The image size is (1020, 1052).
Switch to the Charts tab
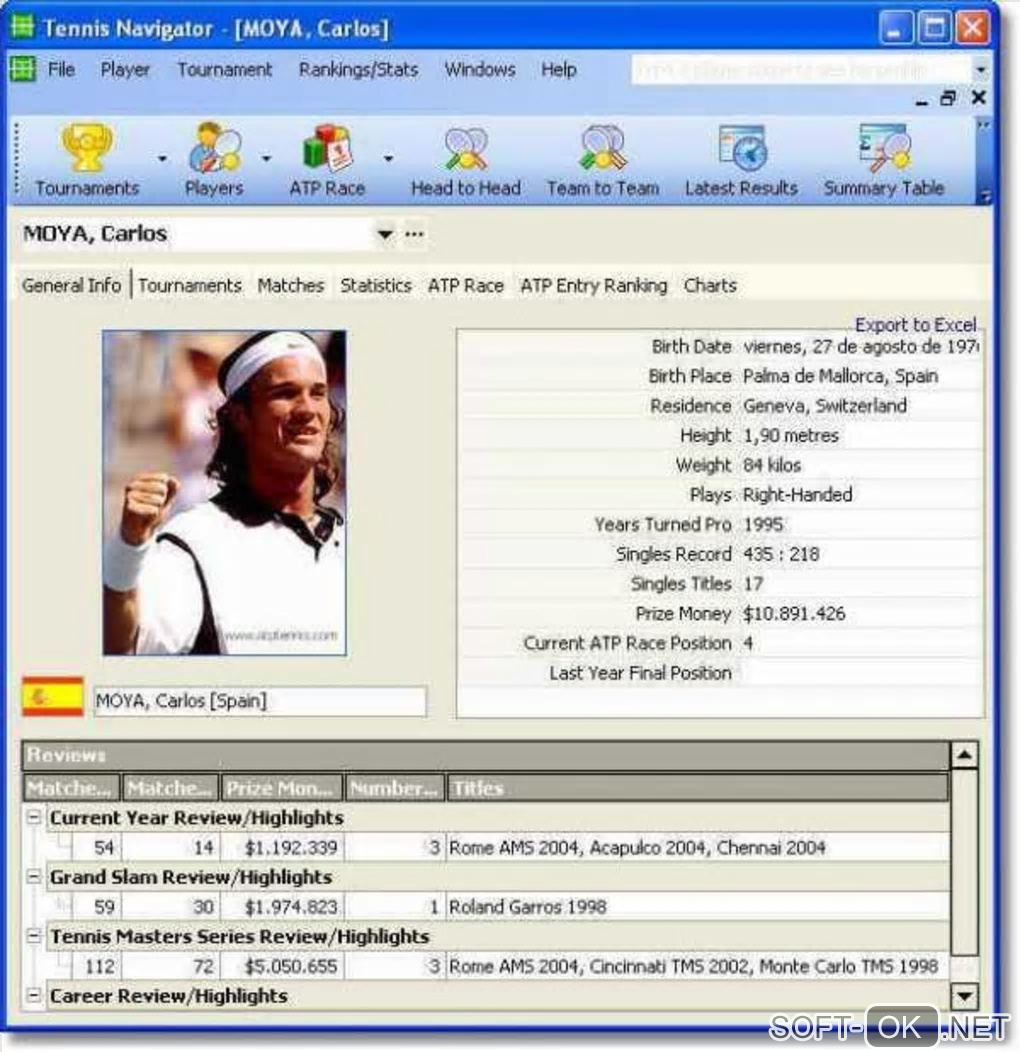pos(710,286)
